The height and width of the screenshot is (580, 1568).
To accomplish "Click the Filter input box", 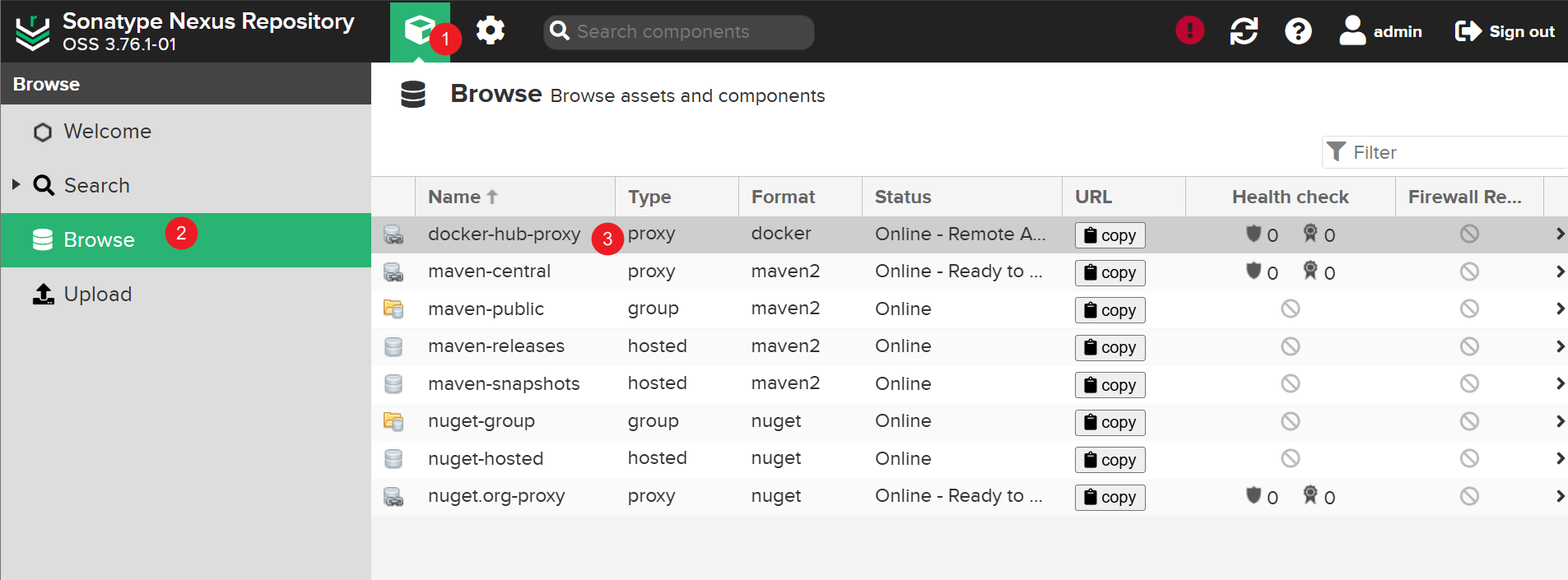I will 1445,152.
